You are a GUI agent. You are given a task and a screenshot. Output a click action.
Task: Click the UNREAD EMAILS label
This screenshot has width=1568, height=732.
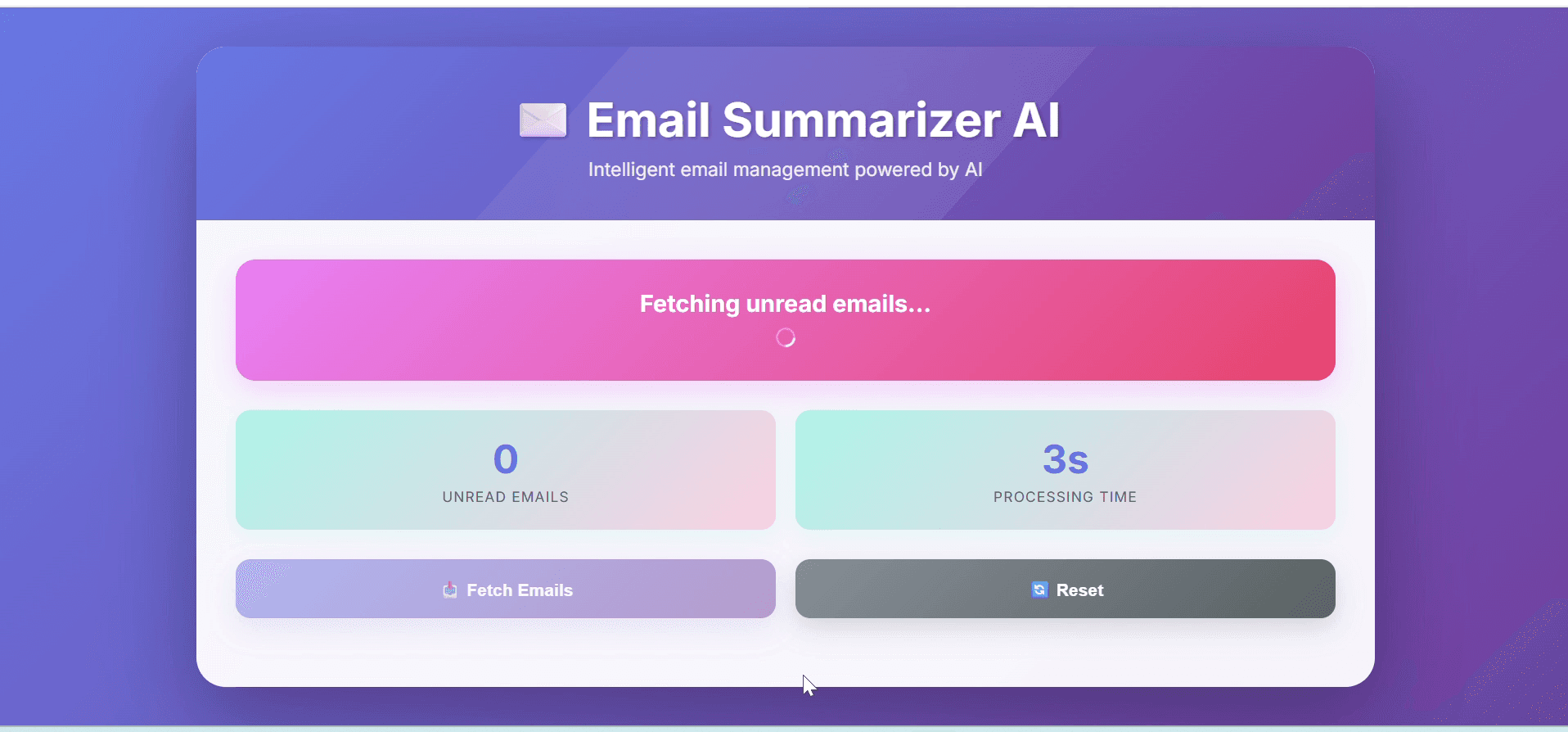[x=505, y=496]
